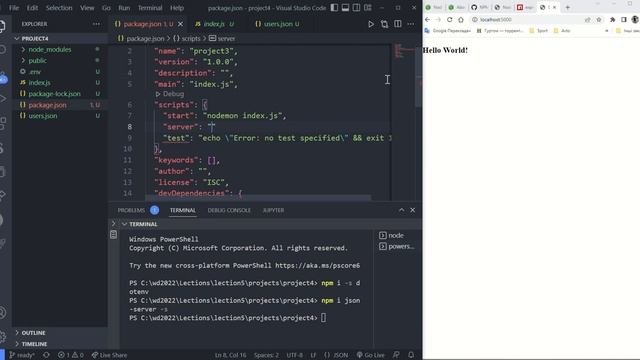
Task: Click the browser address bar localhost:5000
Action: (x=496, y=20)
